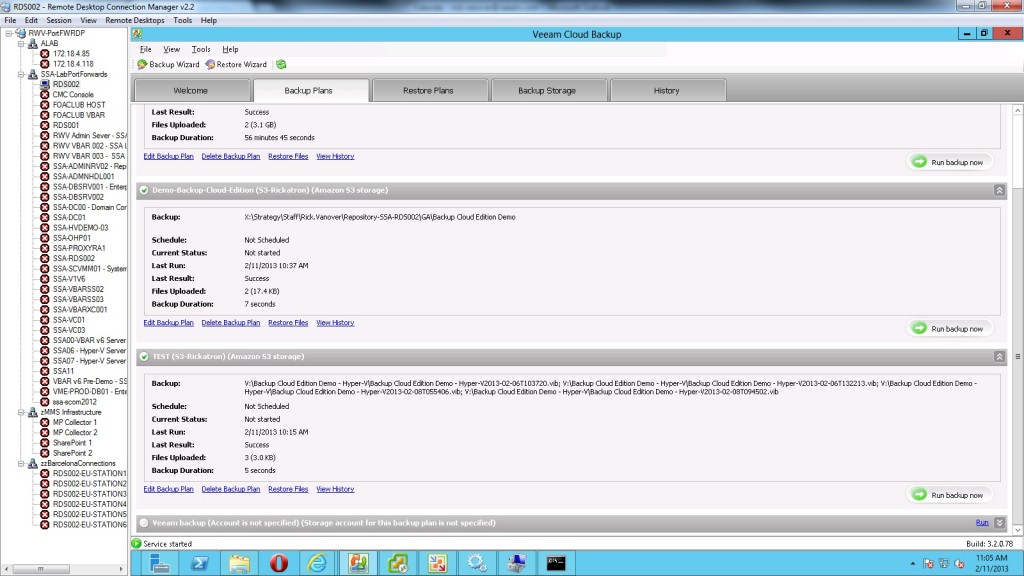
Task: Click the grey status circle of Veeam backup plan
Action: 144,523
